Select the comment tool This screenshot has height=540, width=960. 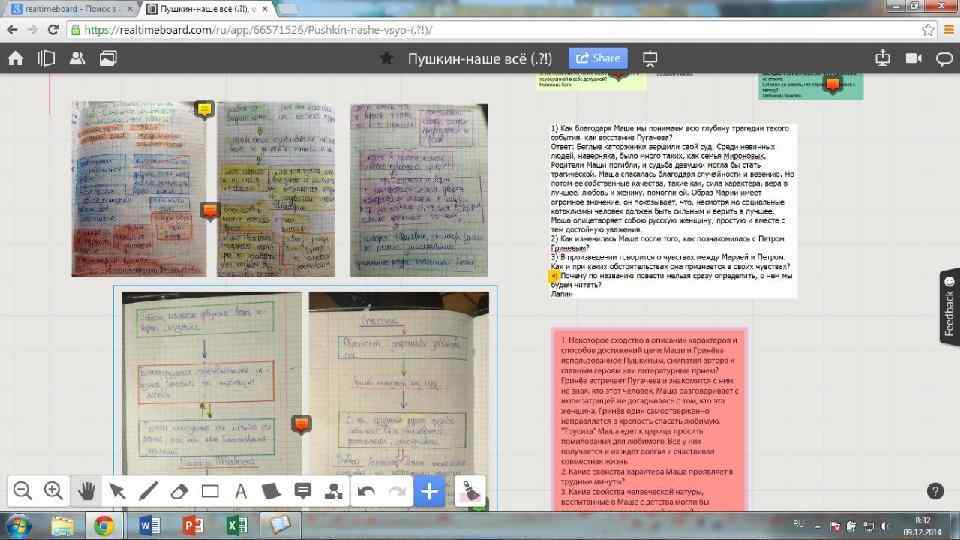tap(302, 491)
